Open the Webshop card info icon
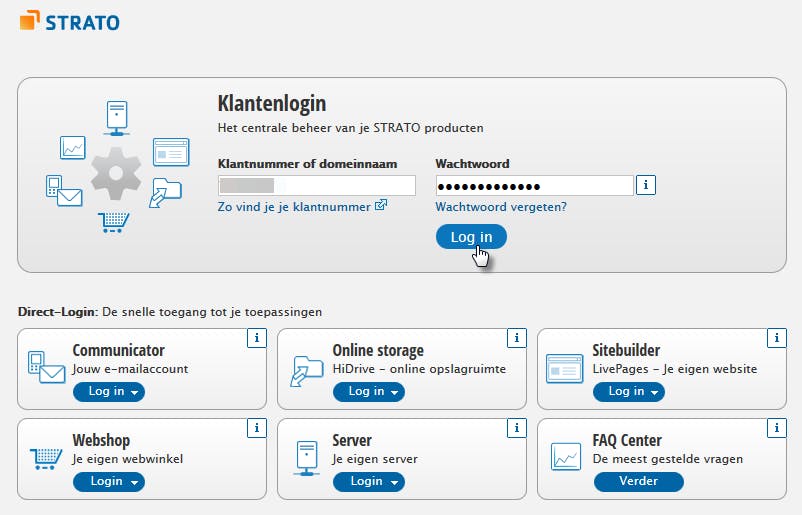802x515 pixels. tap(257, 428)
